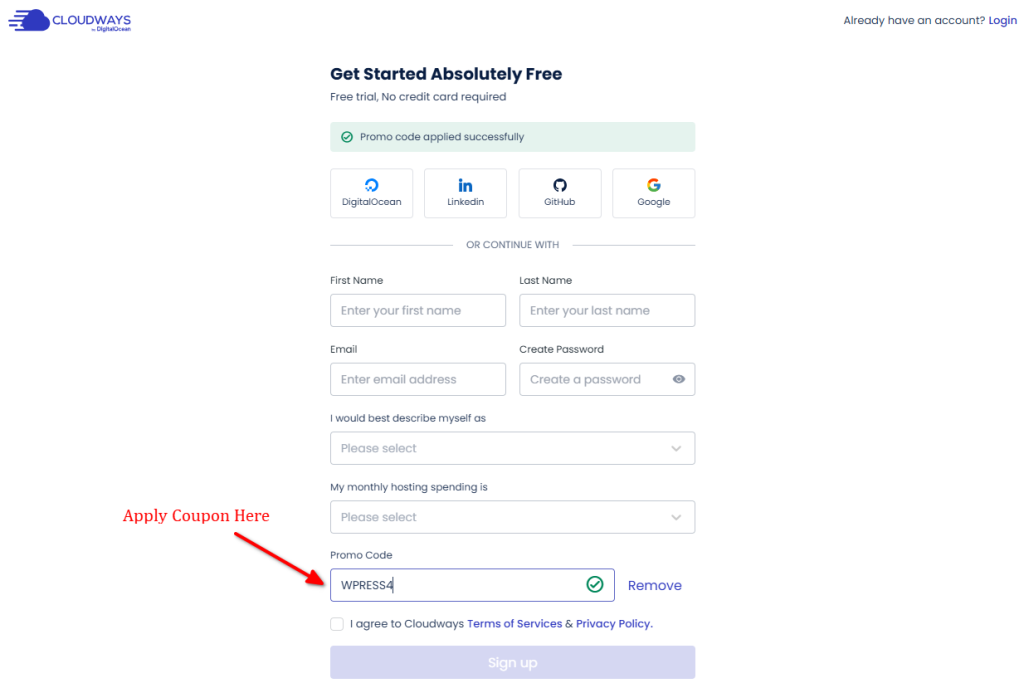Check the agree to Terms checkbox
The width and height of the screenshot is (1024, 688).
pos(337,624)
